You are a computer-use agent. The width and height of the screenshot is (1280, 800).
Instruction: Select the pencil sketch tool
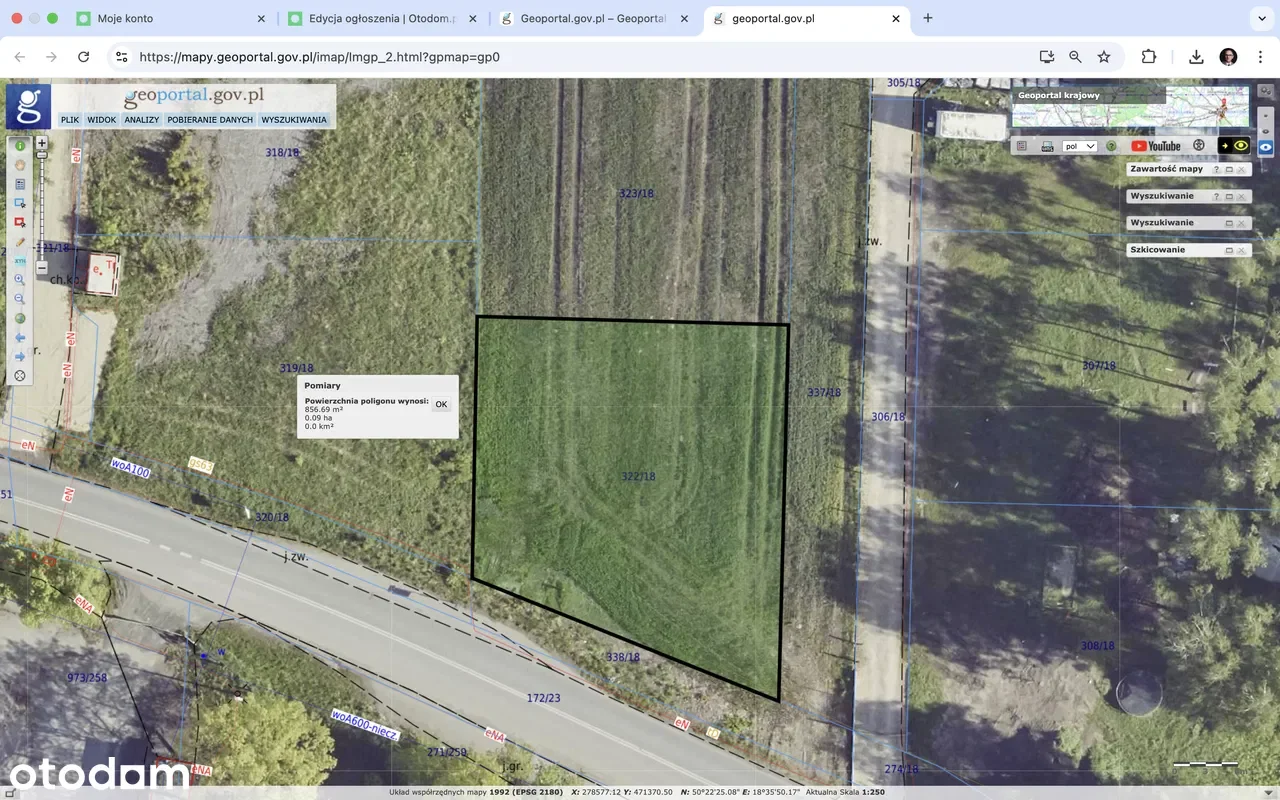point(20,242)
